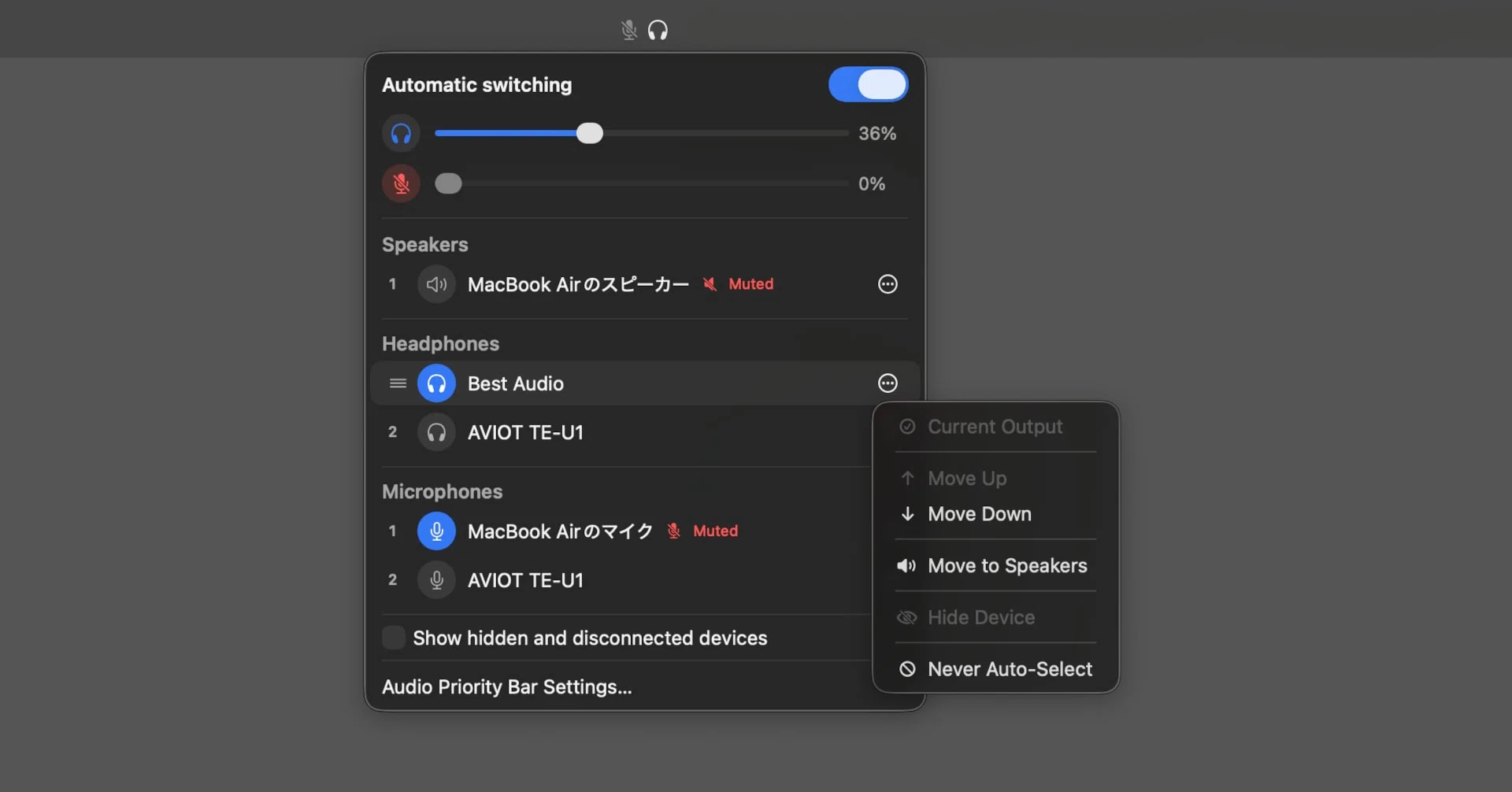This screenshot has width=1512, height=792.
Task: Select AVIOT TE-U1 under Microphones
Action: point(525,580)
